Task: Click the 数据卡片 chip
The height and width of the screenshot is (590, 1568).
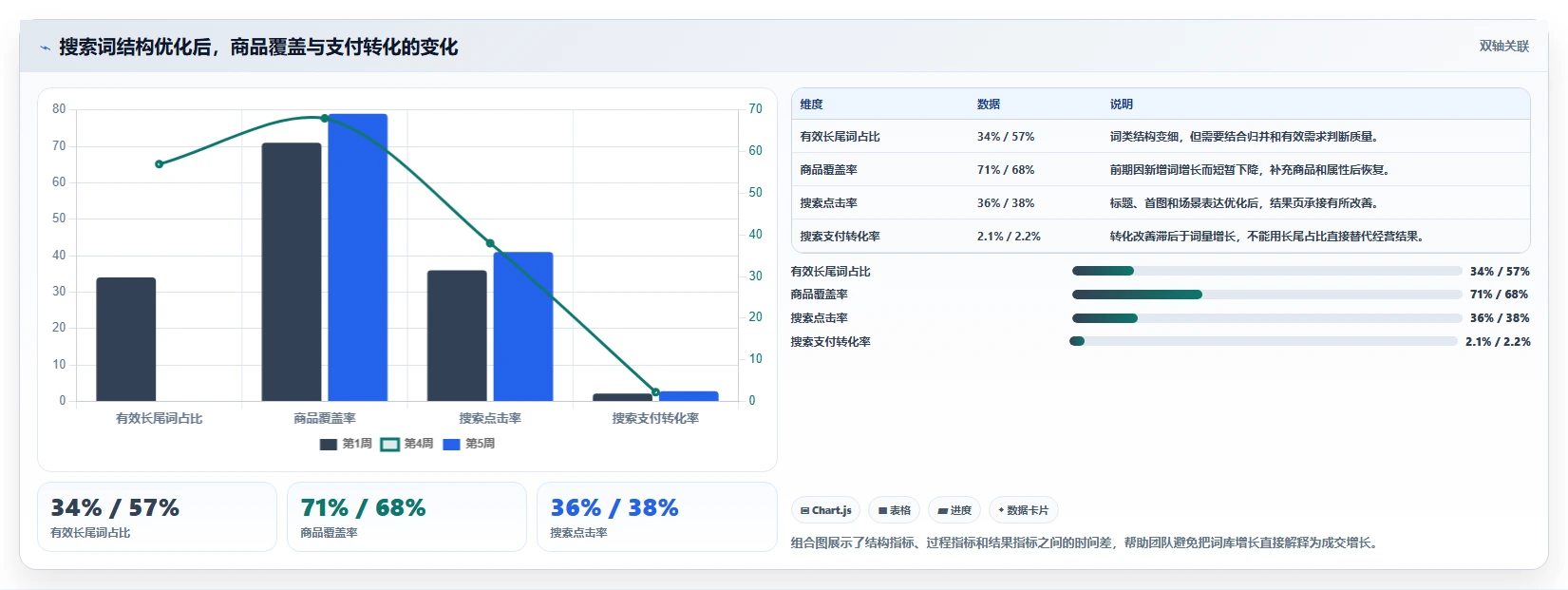Action: pyautogui.click(x=1023, y=510)
